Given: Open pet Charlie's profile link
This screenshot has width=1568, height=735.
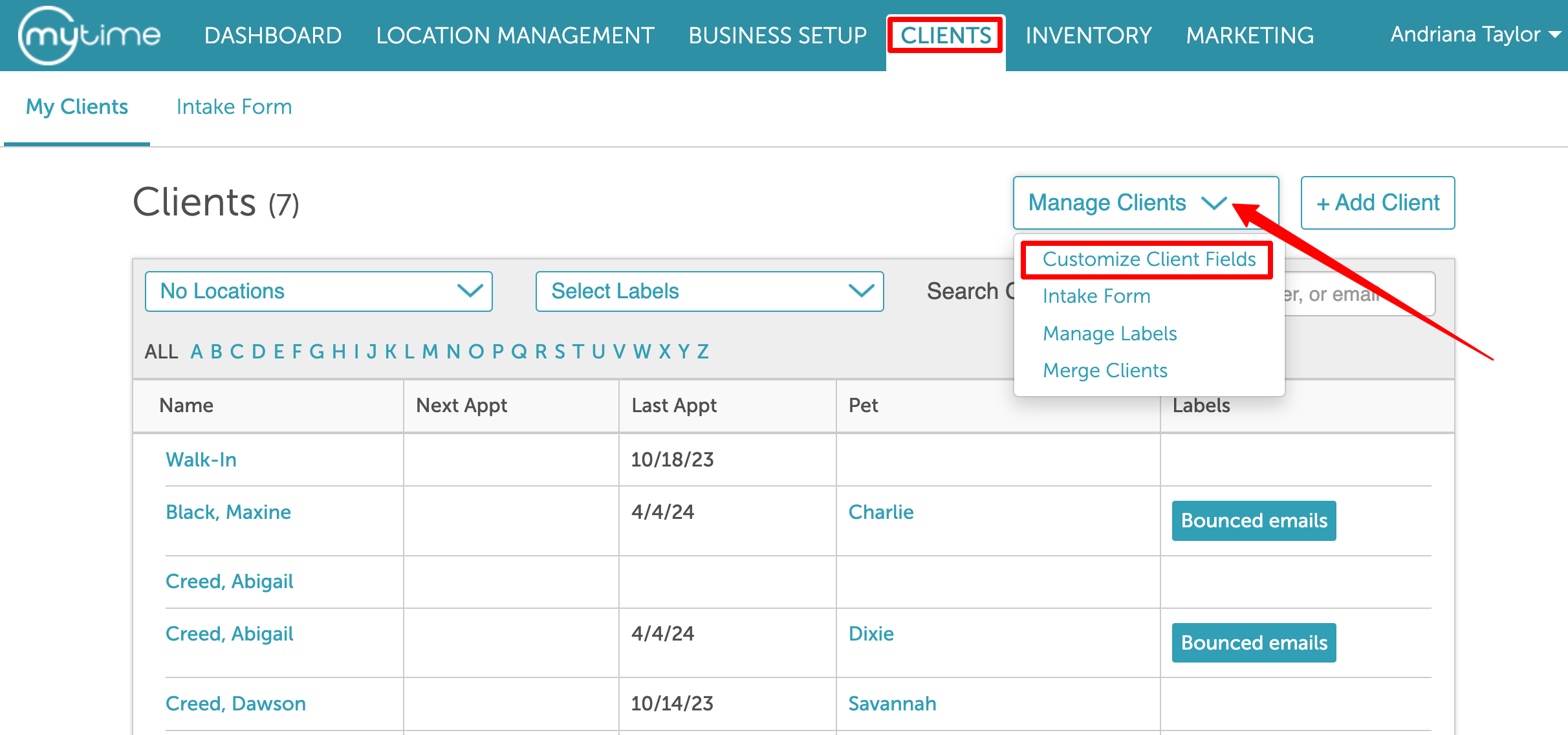Looking at the screenshot, I should pyautogui.click(x=880, y=512).
